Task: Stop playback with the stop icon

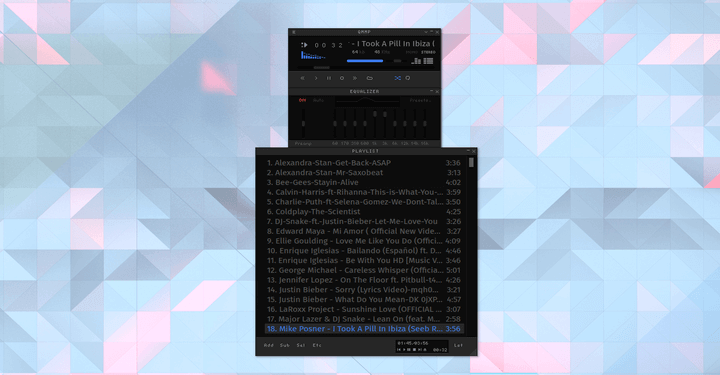Action: point(342,78)
